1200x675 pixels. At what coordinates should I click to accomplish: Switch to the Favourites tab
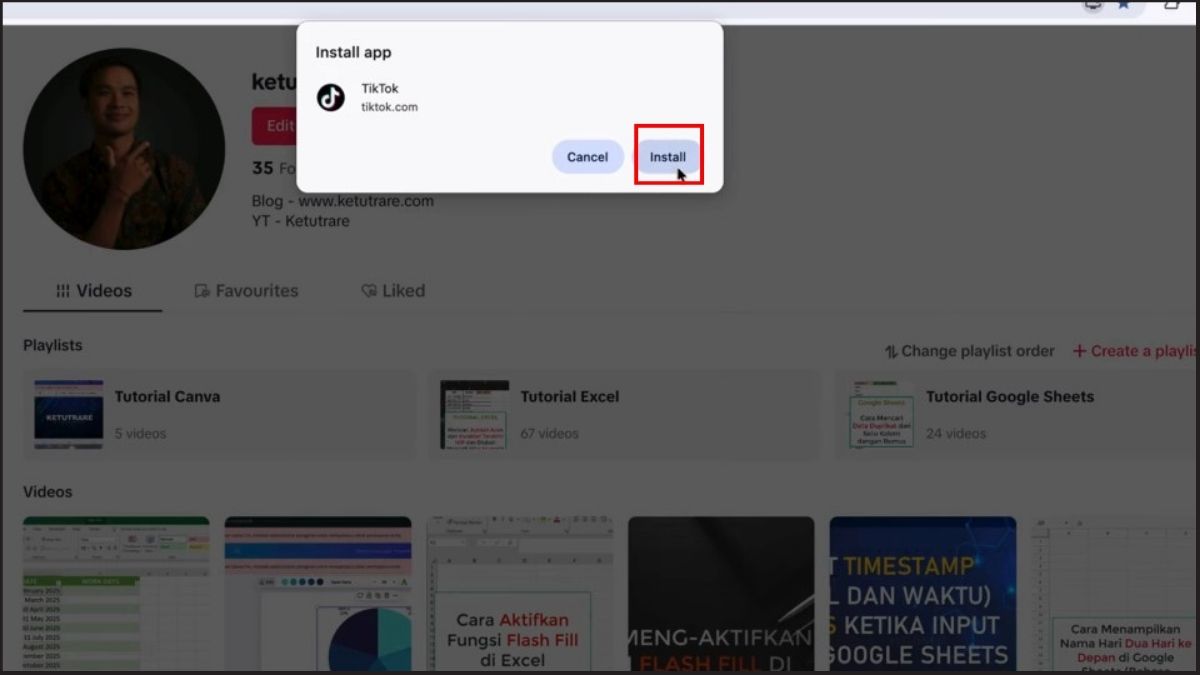(x=246, y=291)
